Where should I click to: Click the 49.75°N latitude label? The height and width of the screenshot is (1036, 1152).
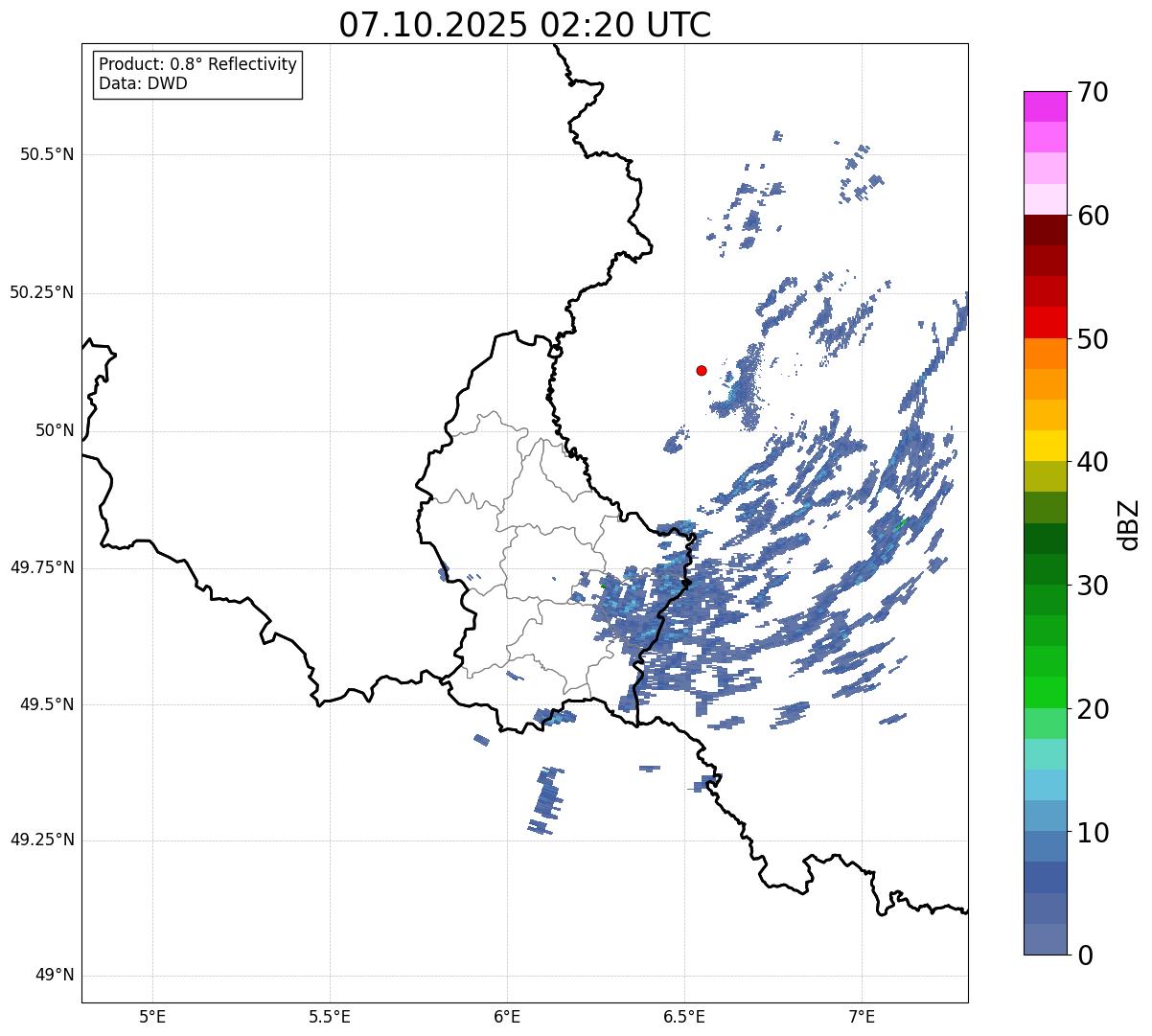[x=41, y=567]
